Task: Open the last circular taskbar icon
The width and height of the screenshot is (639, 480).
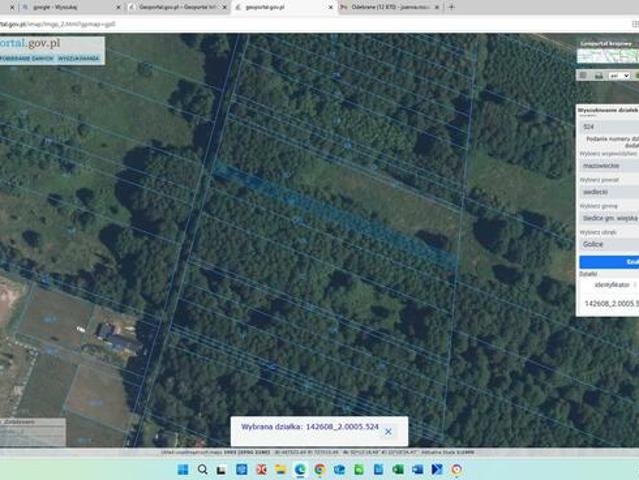Action: (457, 469)
